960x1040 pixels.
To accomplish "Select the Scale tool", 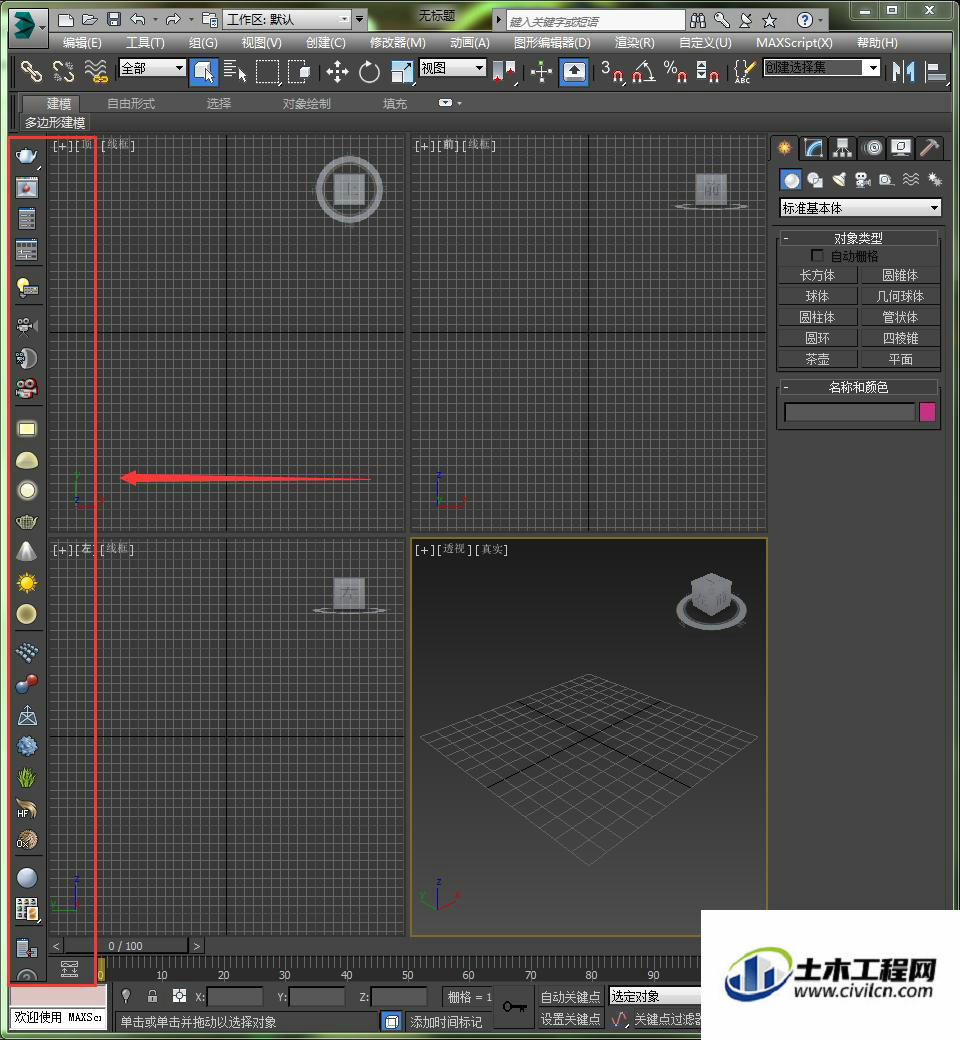I will (x=402, y=71).
